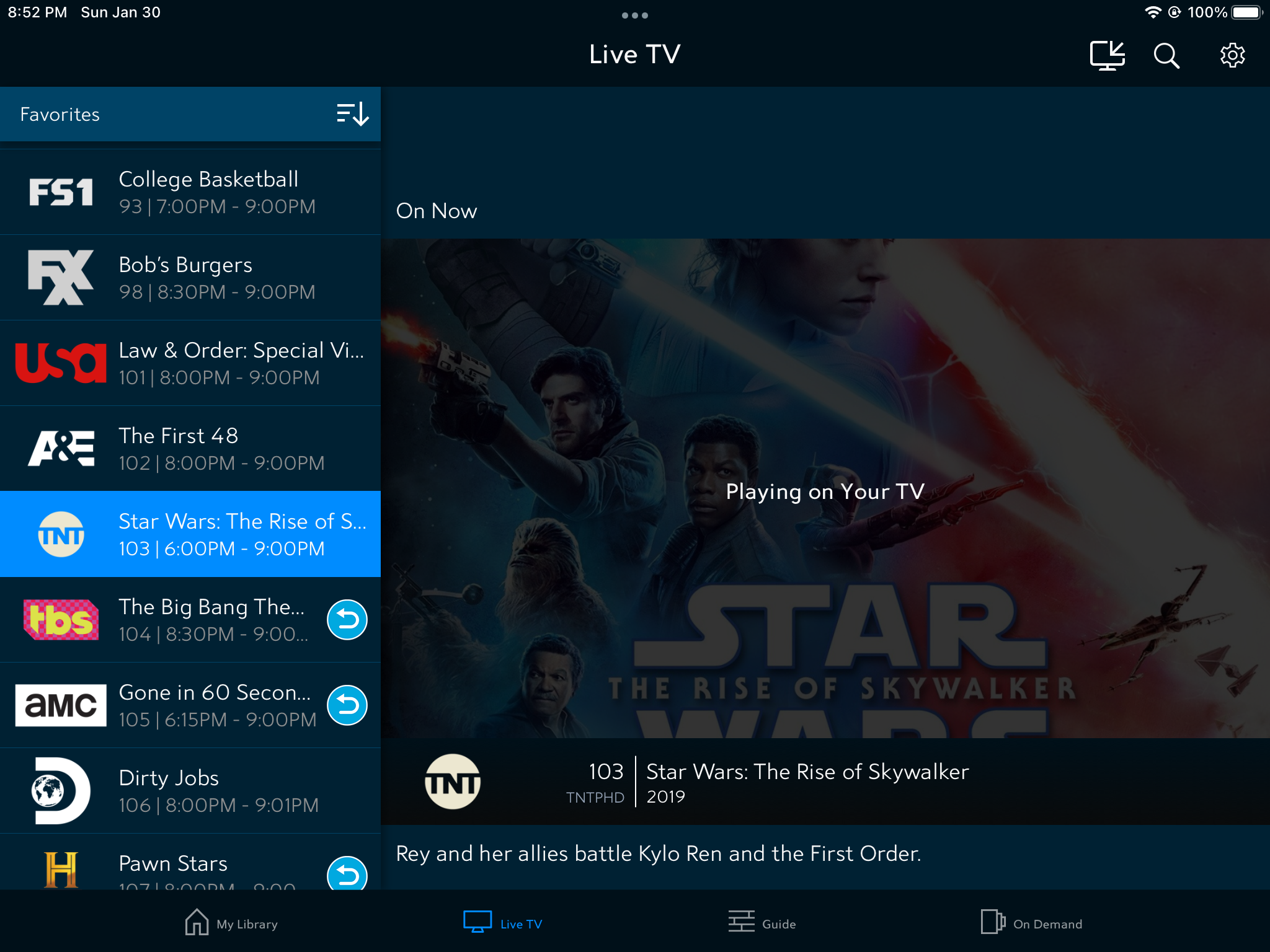The image size is (1270, 952).
Task: Restart Gone in 60 Seconds on AMC
Action: 347,705
